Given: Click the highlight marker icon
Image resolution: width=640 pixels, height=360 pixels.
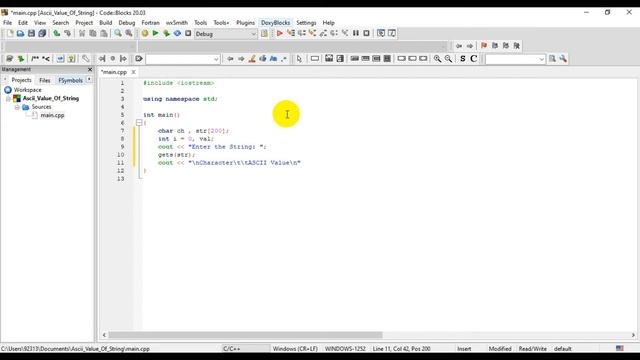Looking at the screenshot, I should [x=252, y=59].
